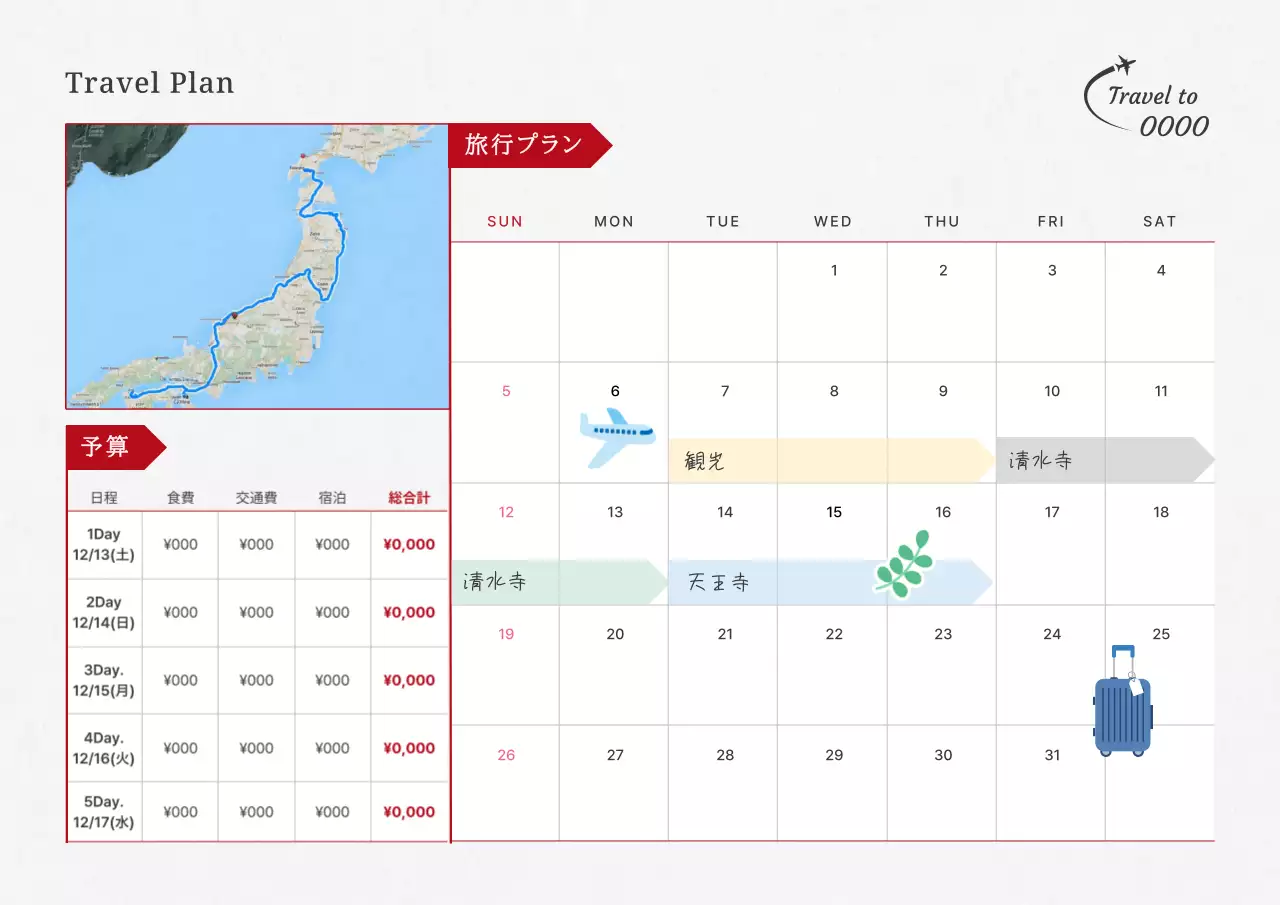Image resolution: width=1280 pixels, height=905 pixels.
Task: Click the red ¥0,000 total for 1Day 12/13
Action: 408,544
